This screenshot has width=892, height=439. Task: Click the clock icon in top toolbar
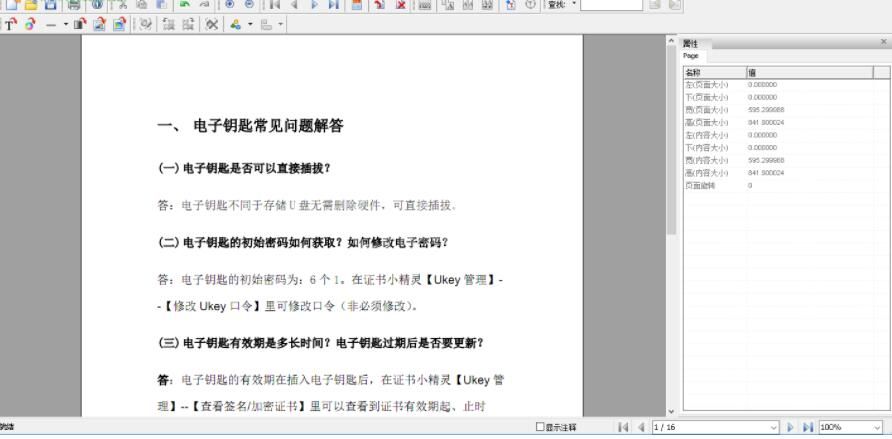[x=531, y=5]
